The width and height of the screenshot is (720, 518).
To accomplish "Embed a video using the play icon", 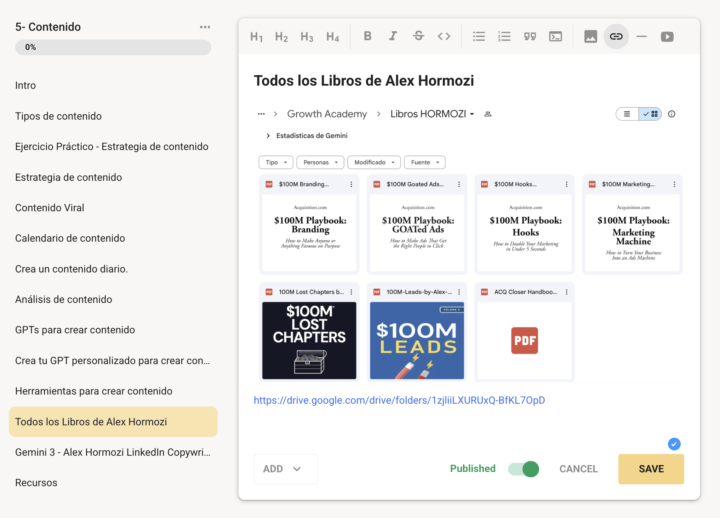I will pyautogui.click(x=667, y=36).
